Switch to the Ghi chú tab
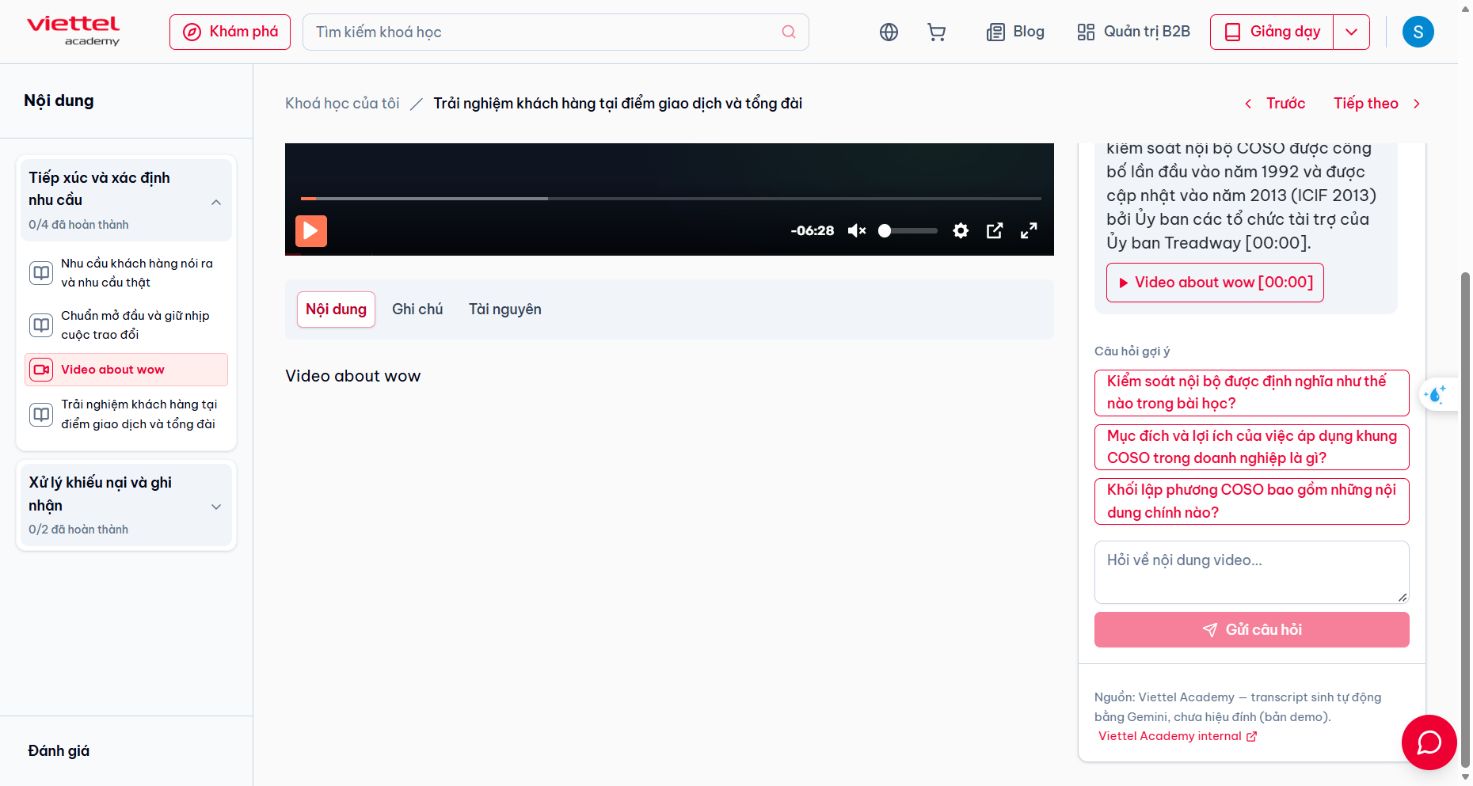This screenshot has width=1473, height=786. [x=417, y=310]
